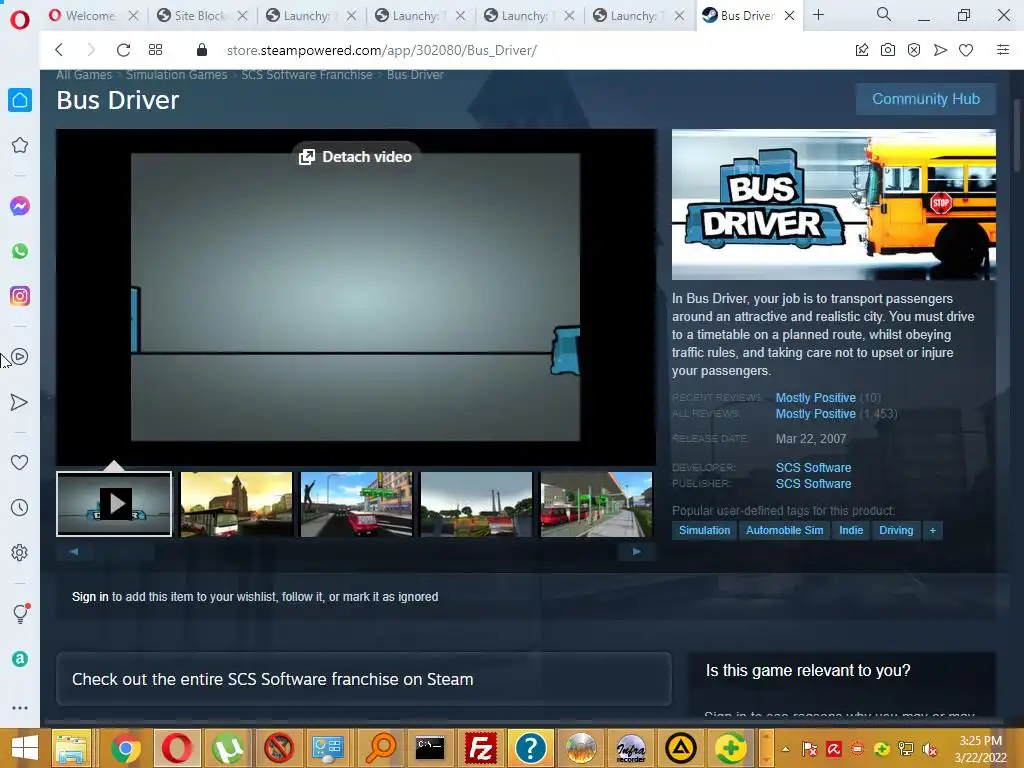
Task: Open uTorrent from the taskbar
Action: click(227, 748)
